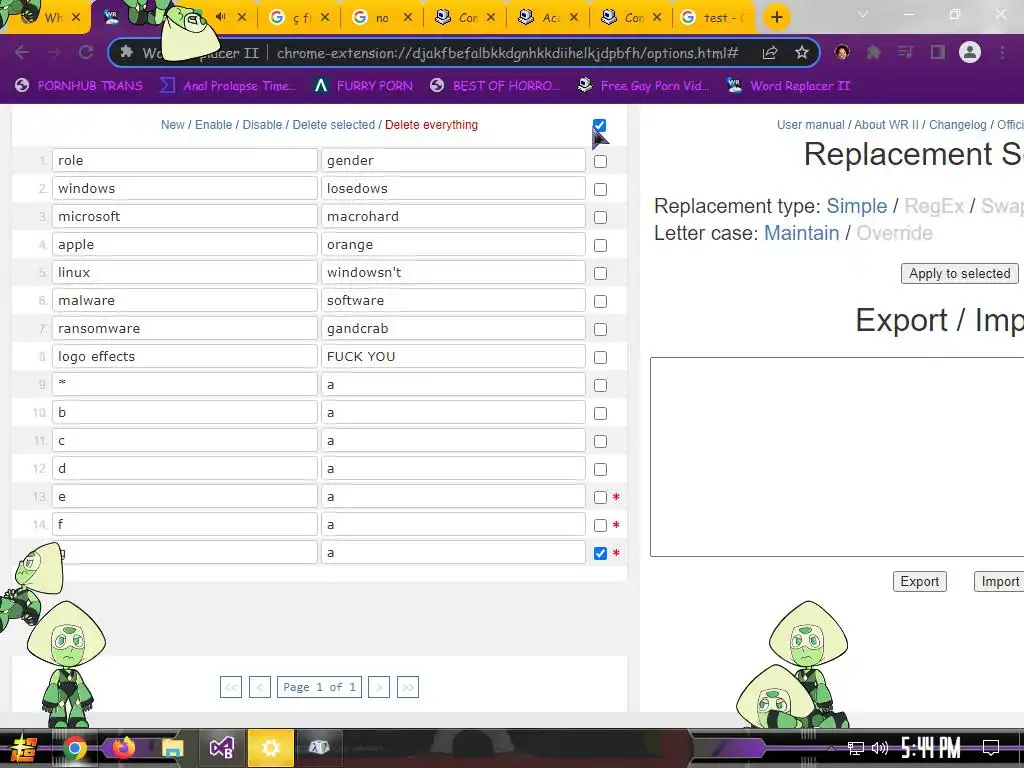
Task: Check the box for the ransomware row
Action: [600, 330]
